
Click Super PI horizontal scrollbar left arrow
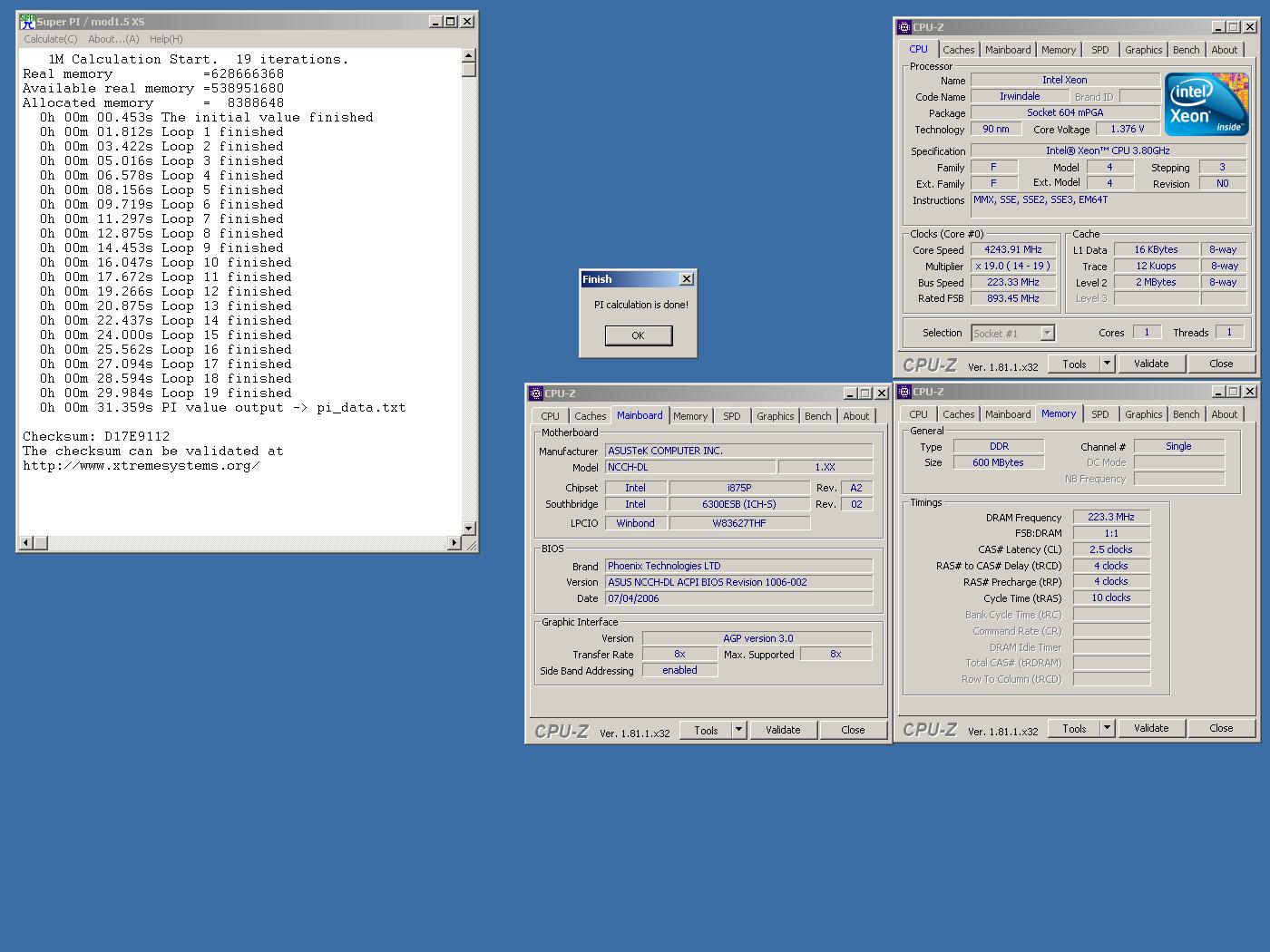(26, 542)
